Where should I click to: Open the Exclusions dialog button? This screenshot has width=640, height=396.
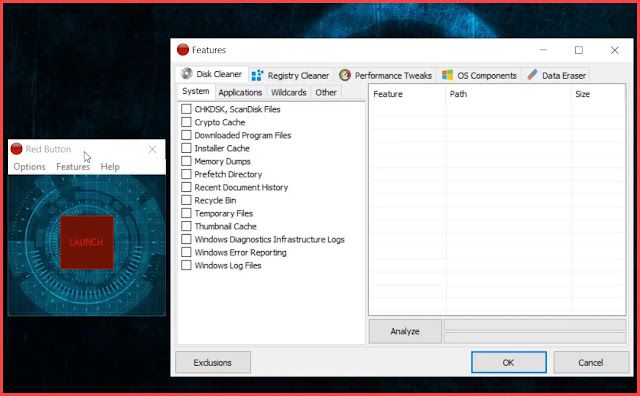[213, 363]
